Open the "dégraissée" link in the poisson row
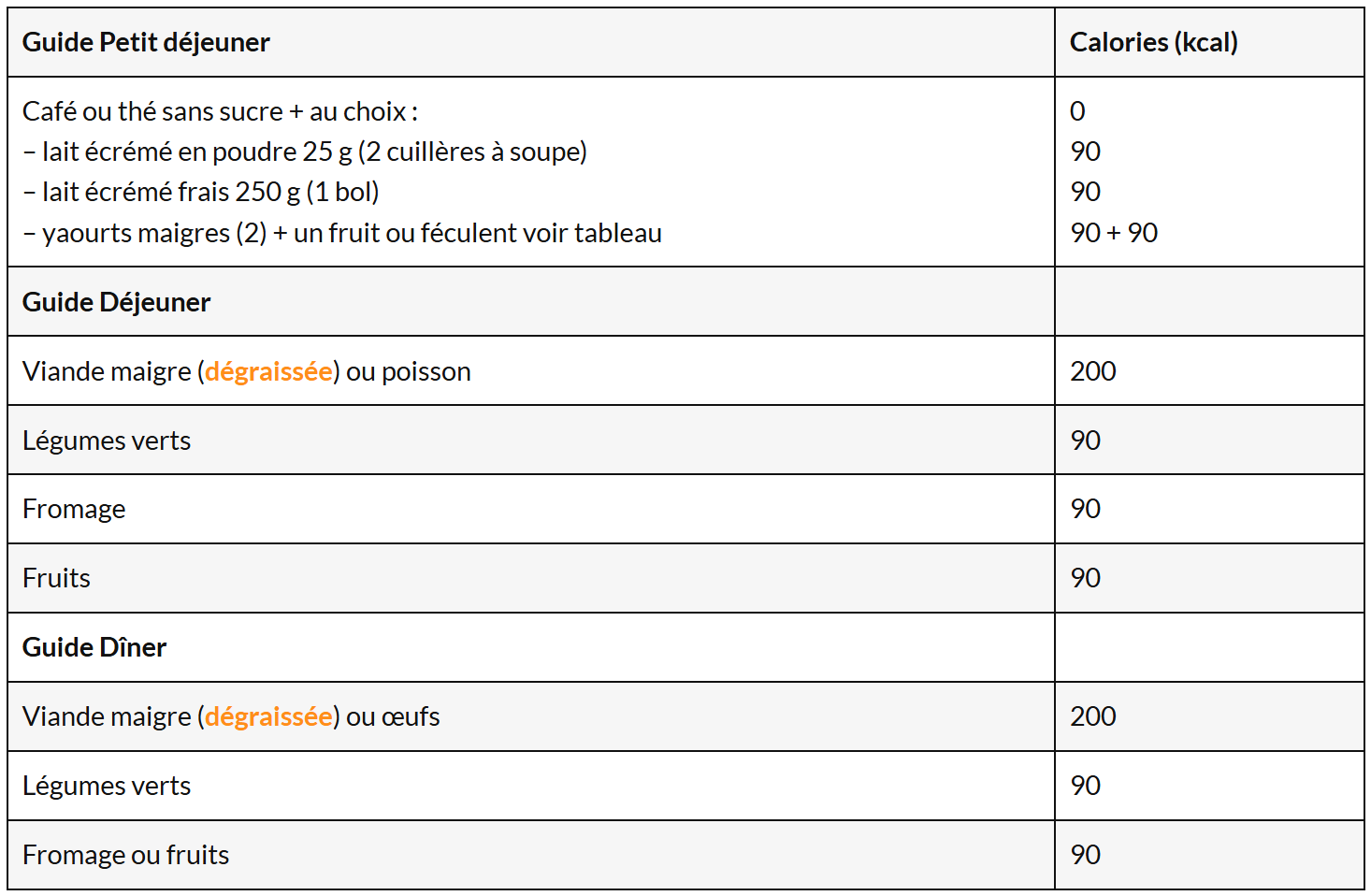Screen dimensions: 1371x896 (x=268, y=371)
